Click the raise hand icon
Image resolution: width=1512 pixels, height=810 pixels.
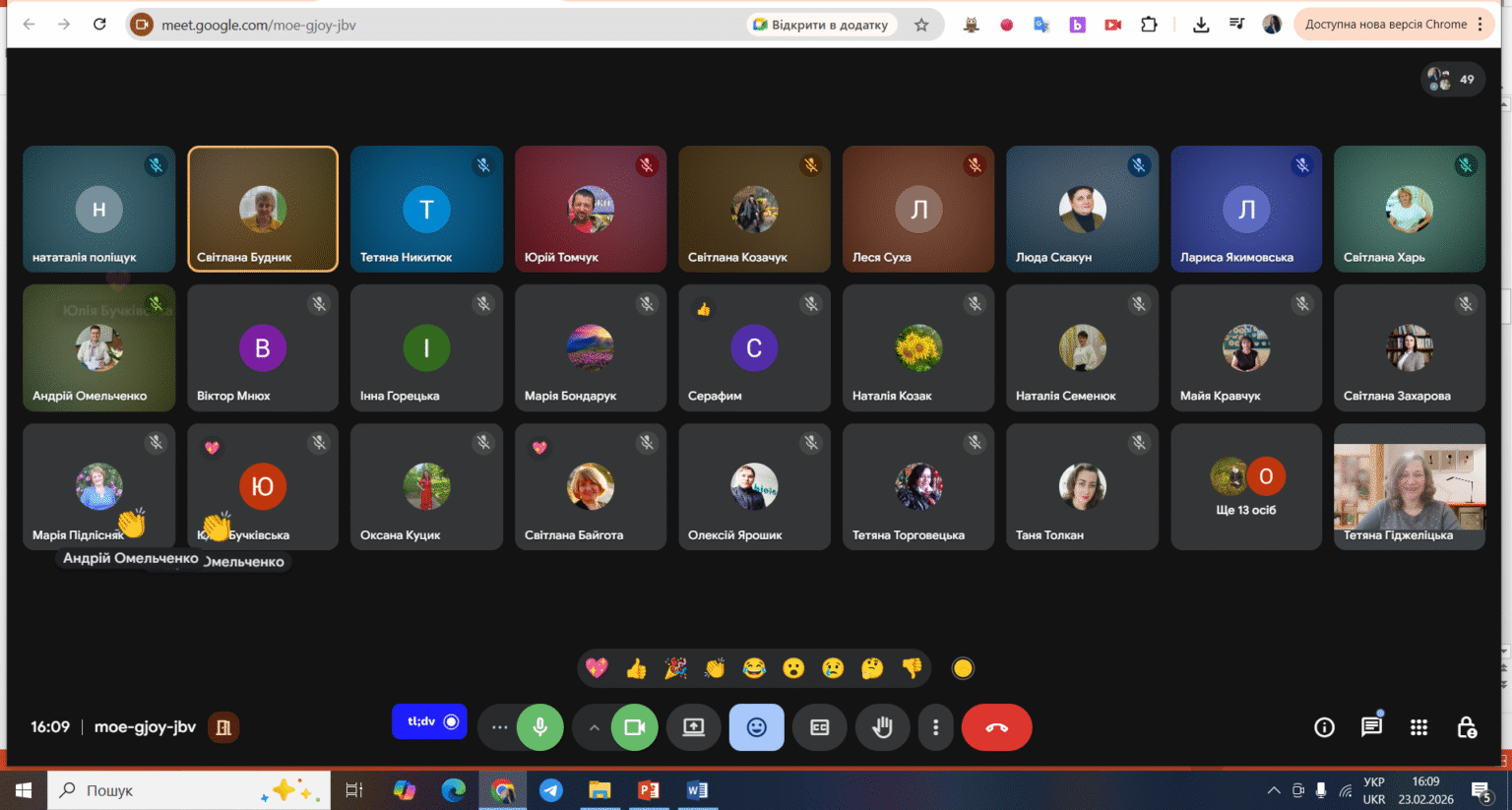[882, 727]
